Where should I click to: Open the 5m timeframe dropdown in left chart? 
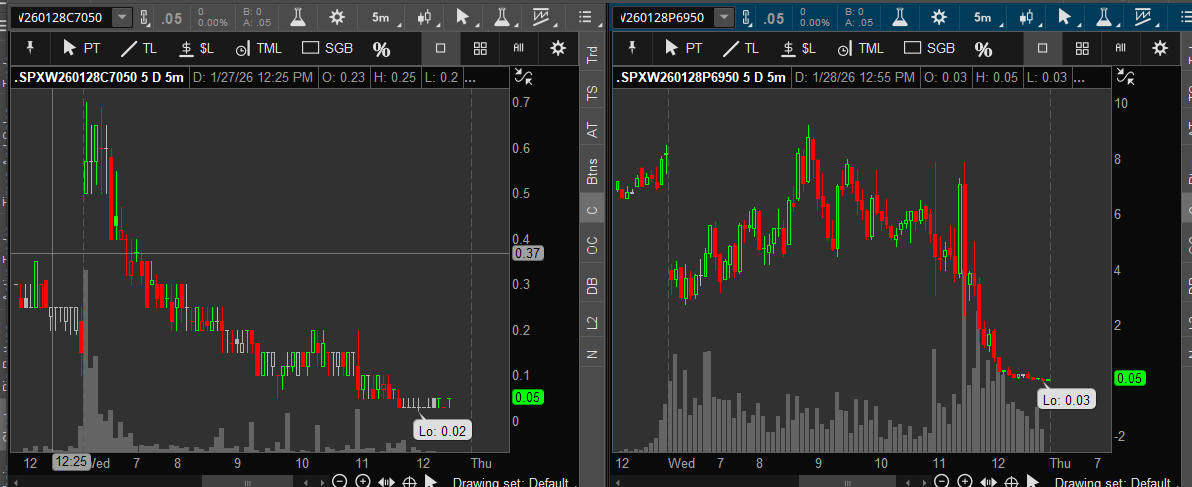pos(381,17)
